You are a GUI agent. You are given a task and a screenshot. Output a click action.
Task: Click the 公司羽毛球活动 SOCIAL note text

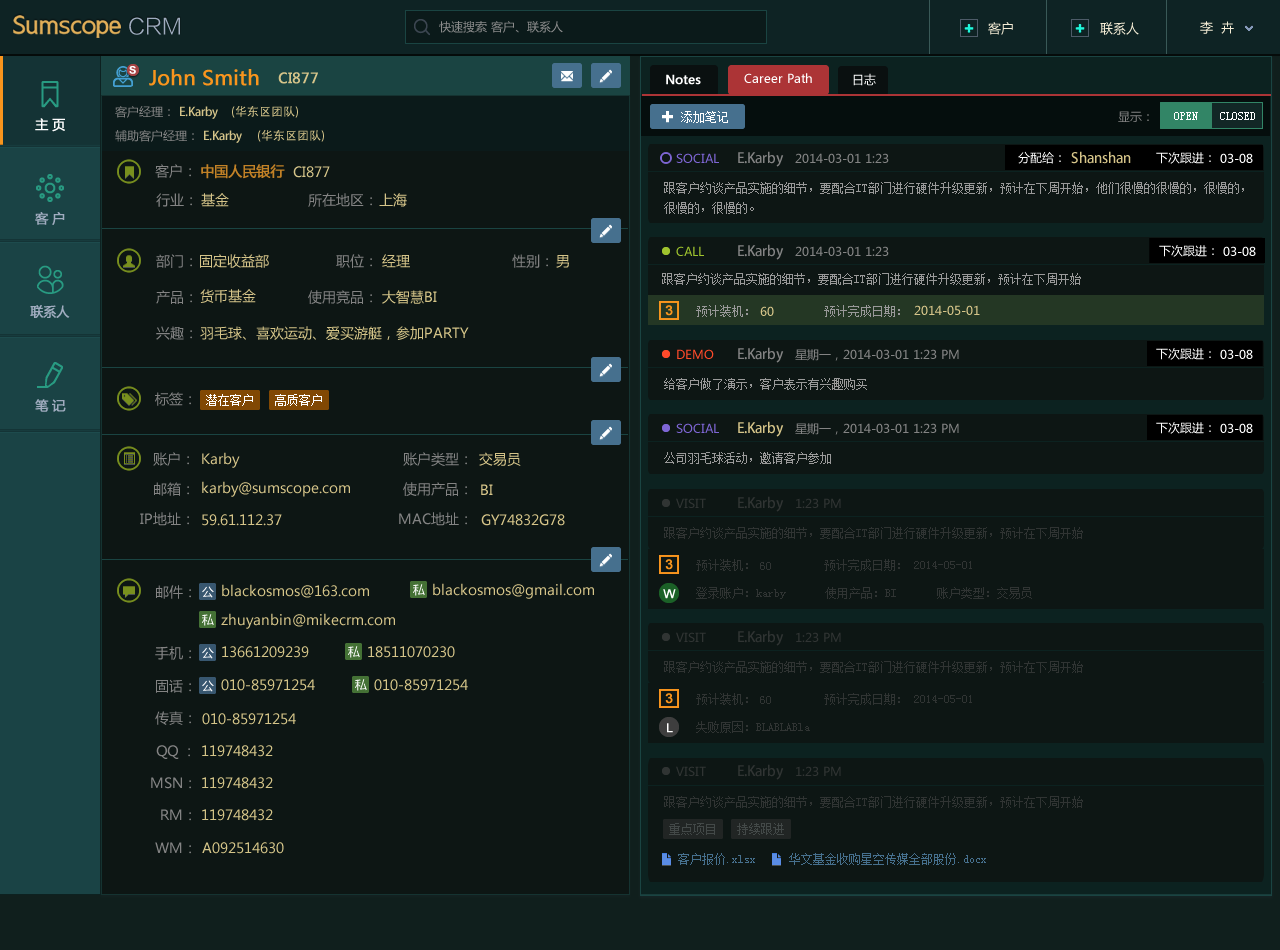(x=748, y=458)
